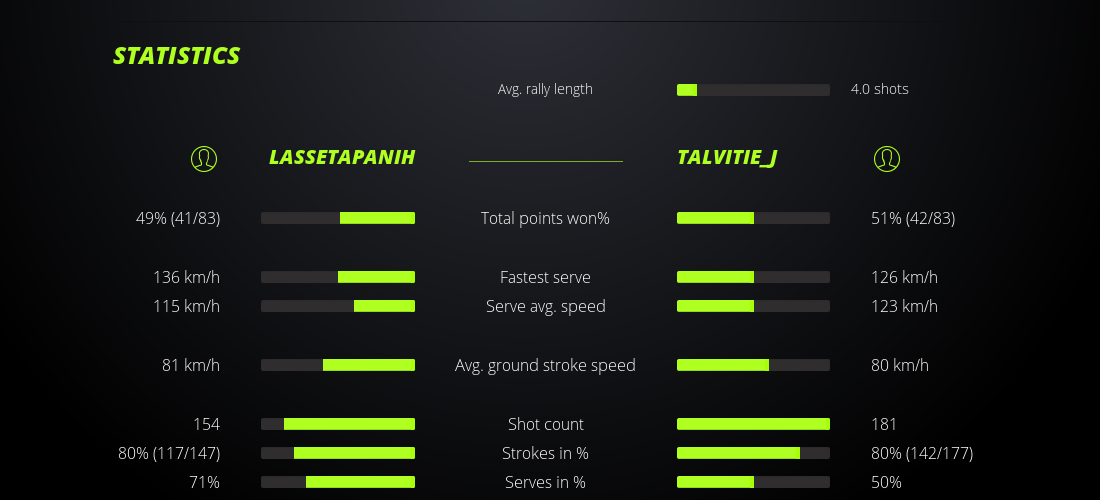This screenshot has height=500, width=1100.
Task: Click LASSETAPANIH's Total points won bar
Action: [338, 218]
